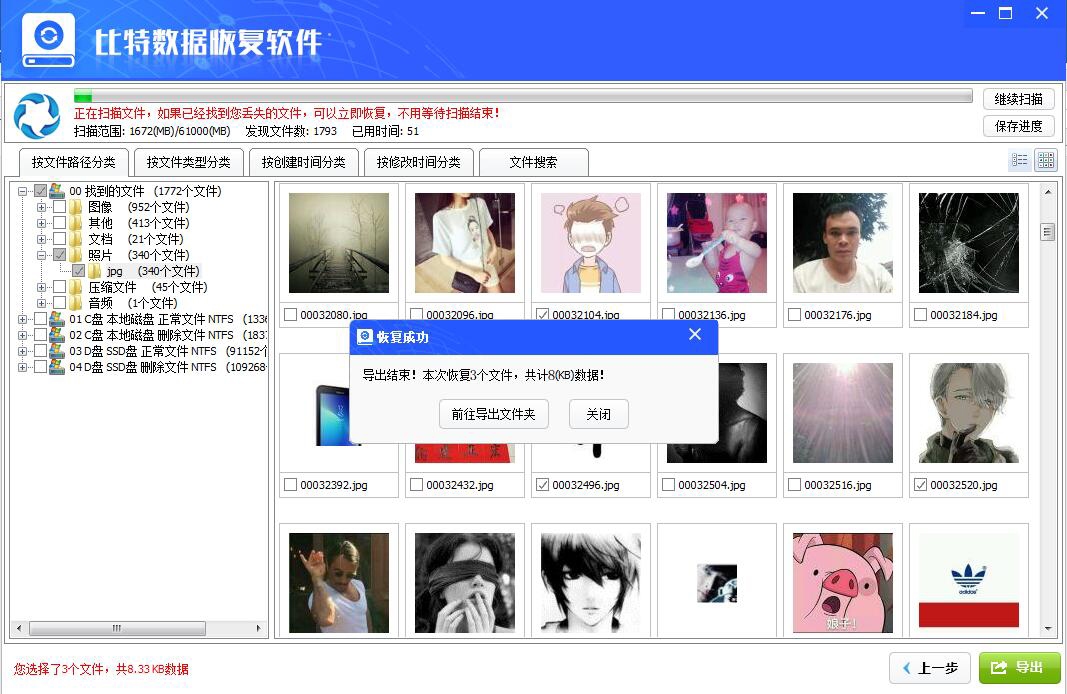Click the 其他 folder icon
Viewport: 1067px width, 694px height.
[76, 223]
